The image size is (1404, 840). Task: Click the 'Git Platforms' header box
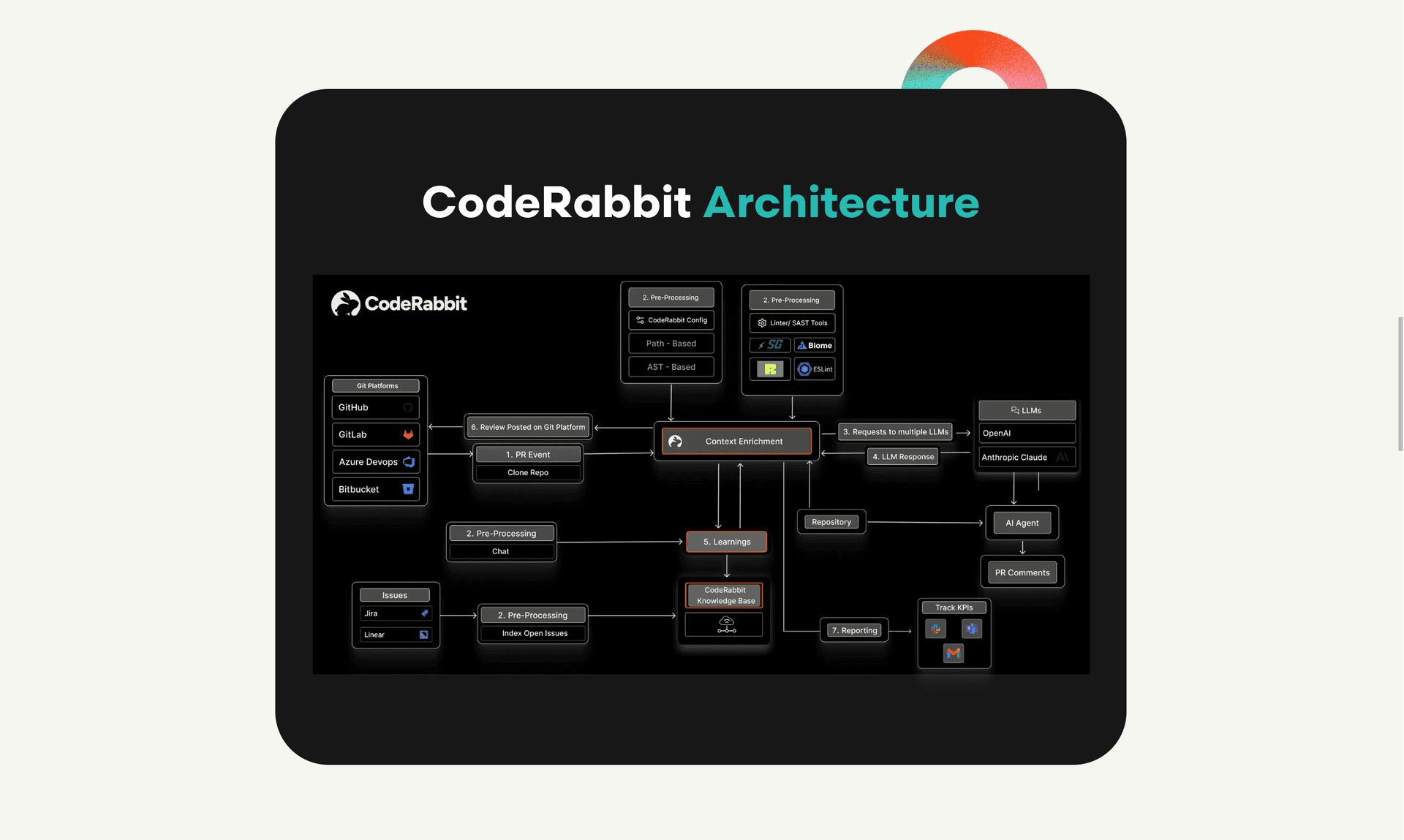tap(376, 386)
